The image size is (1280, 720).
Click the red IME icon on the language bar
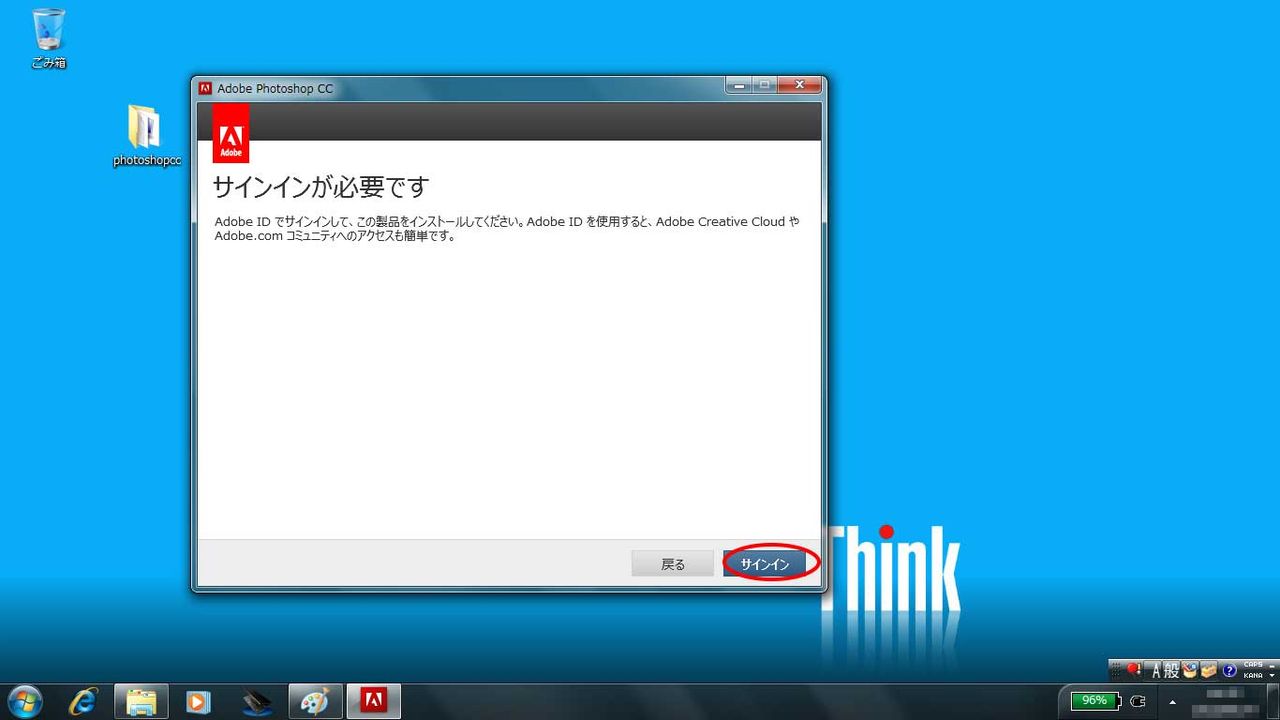point(1134,670)
